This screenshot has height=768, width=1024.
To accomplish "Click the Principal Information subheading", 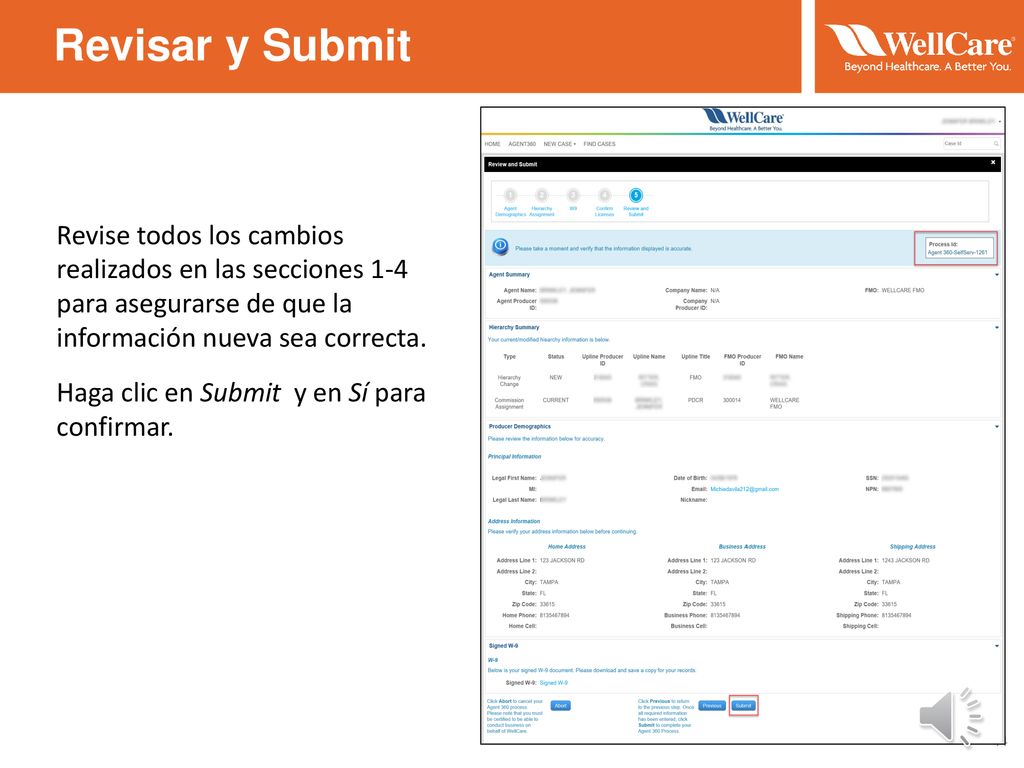I will (515, 456).
